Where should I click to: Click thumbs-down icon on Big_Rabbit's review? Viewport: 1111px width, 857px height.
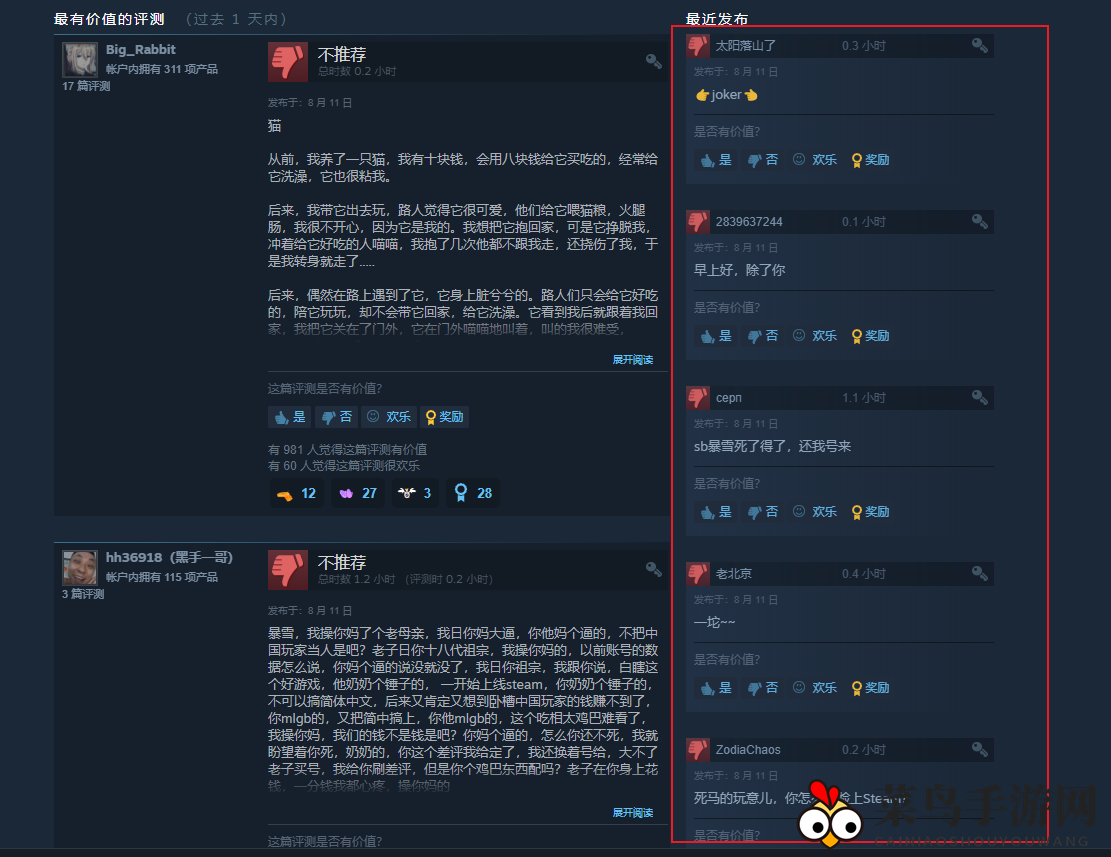pos(288,62)
